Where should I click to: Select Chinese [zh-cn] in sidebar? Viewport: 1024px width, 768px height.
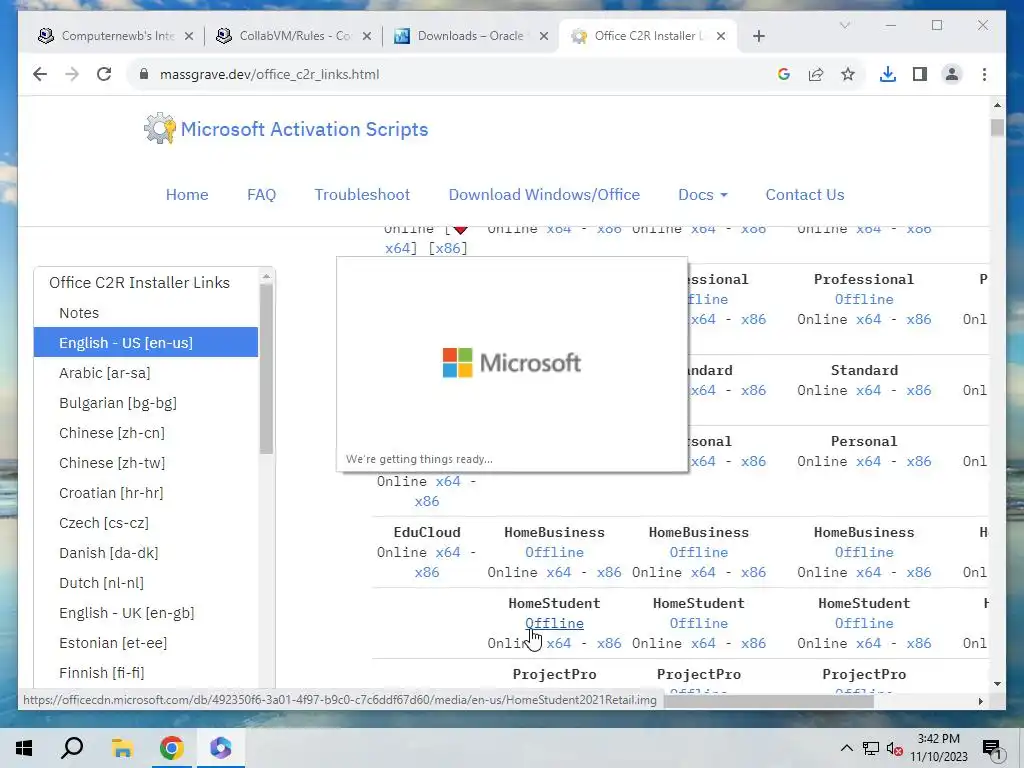(112, 433)
